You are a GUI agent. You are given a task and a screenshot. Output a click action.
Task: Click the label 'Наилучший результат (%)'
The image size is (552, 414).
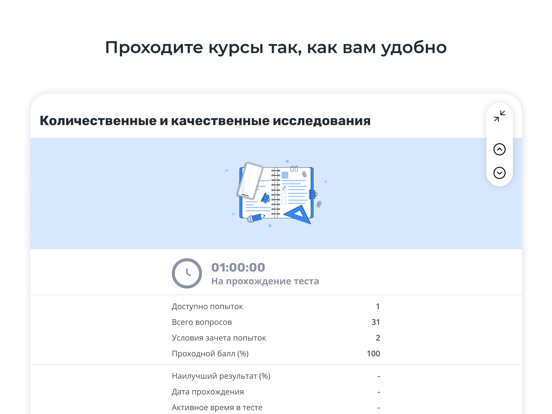[x=221, y=376]
